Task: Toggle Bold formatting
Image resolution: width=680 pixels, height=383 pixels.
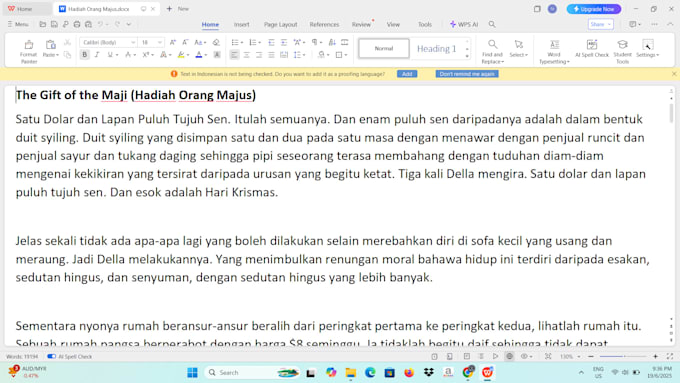Action: pos(85,55)
